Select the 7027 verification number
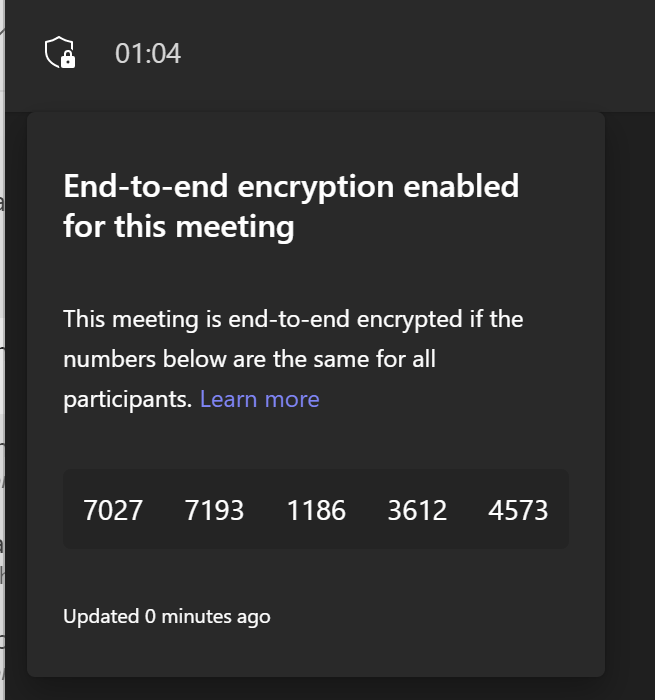The image size is (655, 700). click(x=113, y=510)
